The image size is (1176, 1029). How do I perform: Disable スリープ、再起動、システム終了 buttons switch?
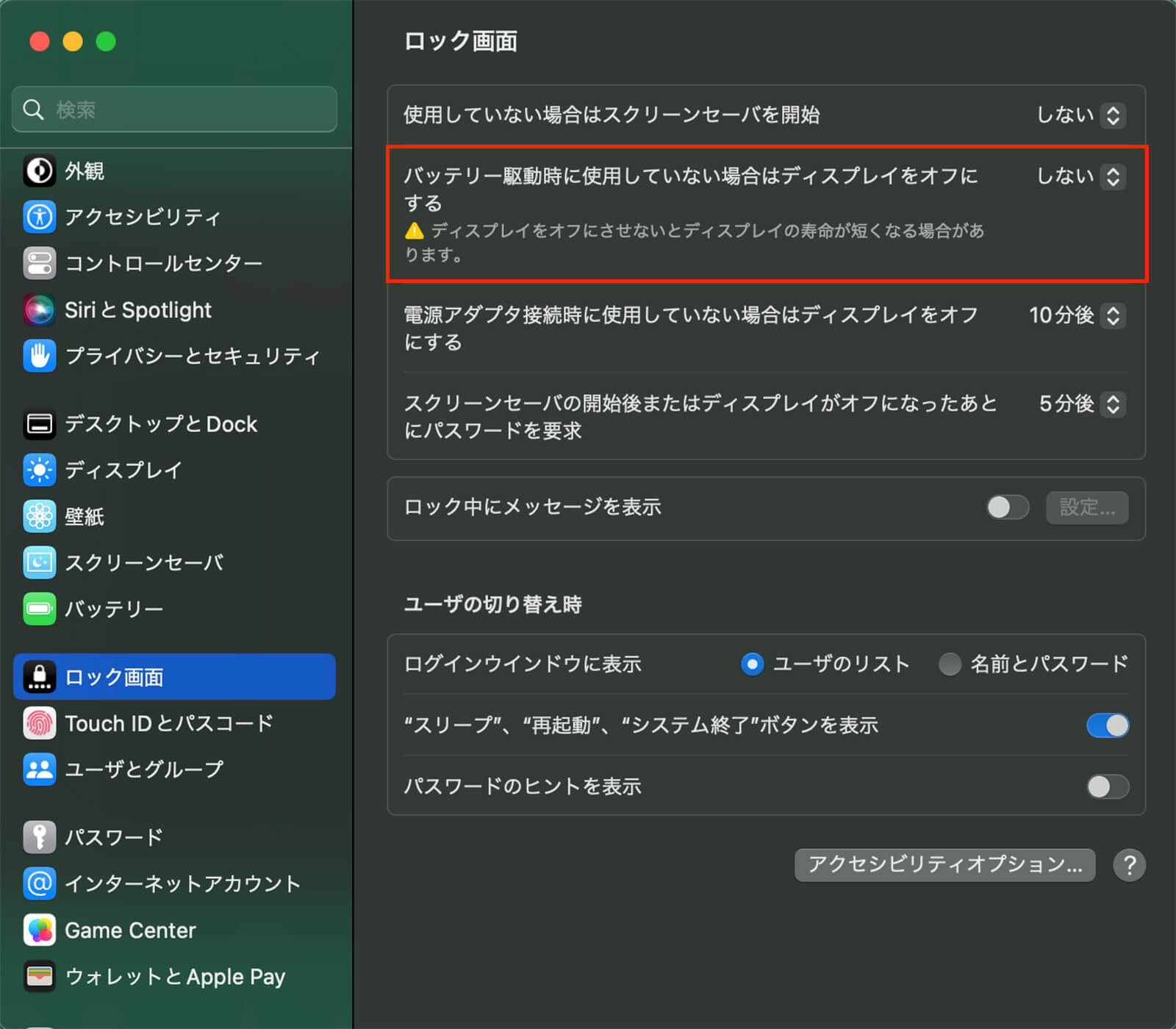coord(1108,725)
